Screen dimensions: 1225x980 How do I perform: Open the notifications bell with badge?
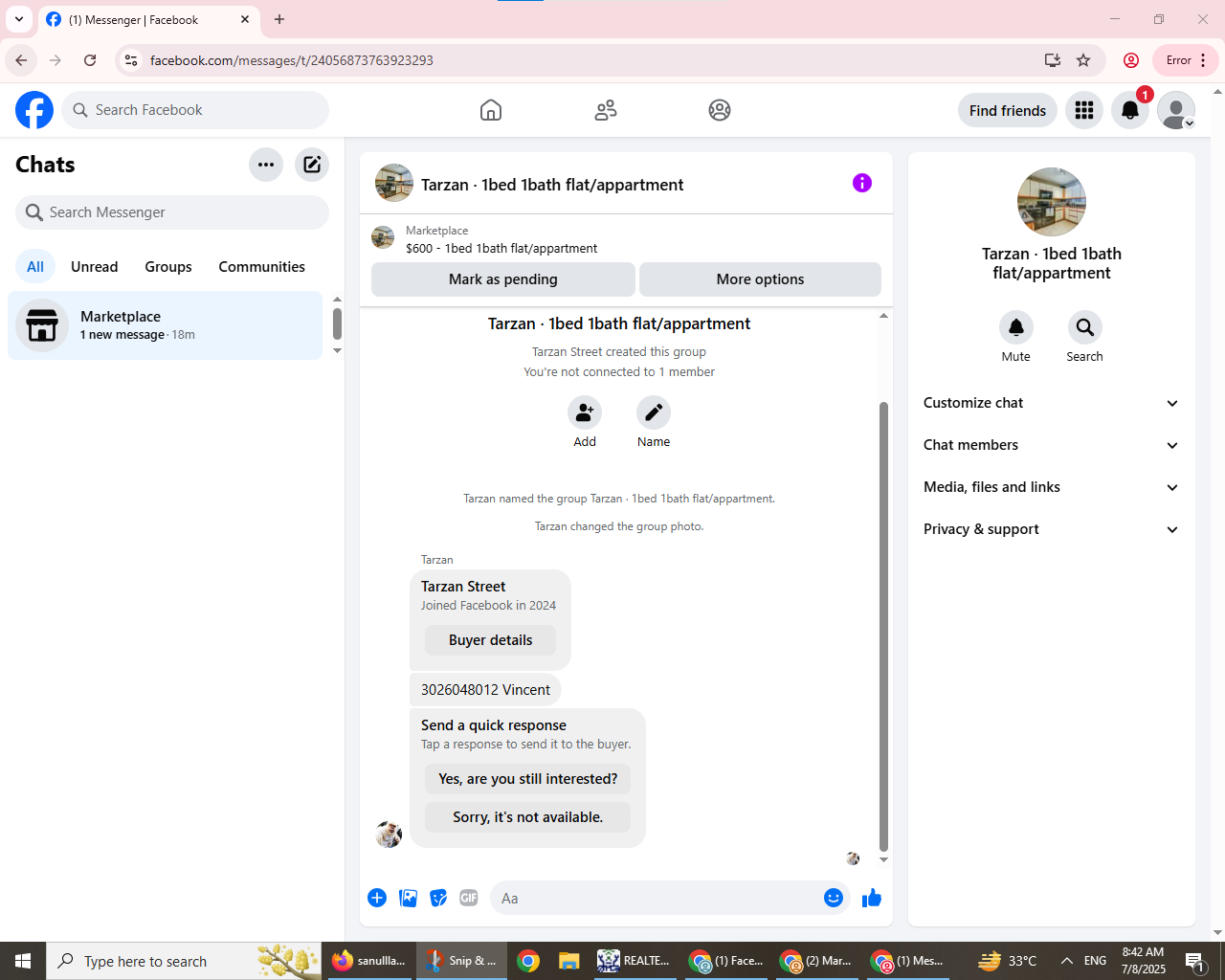[x=1130, y=110]
